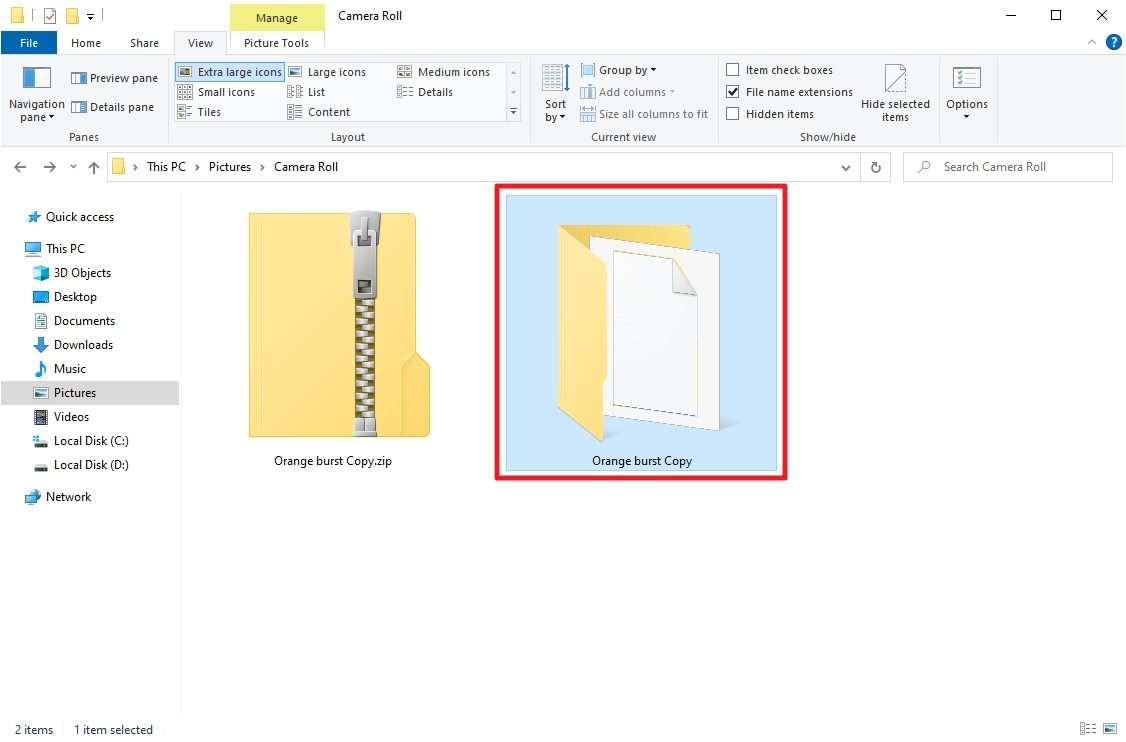The image size is (1126, 742).
Task: Open the Help question mark icon
Action: [1114, 43]
